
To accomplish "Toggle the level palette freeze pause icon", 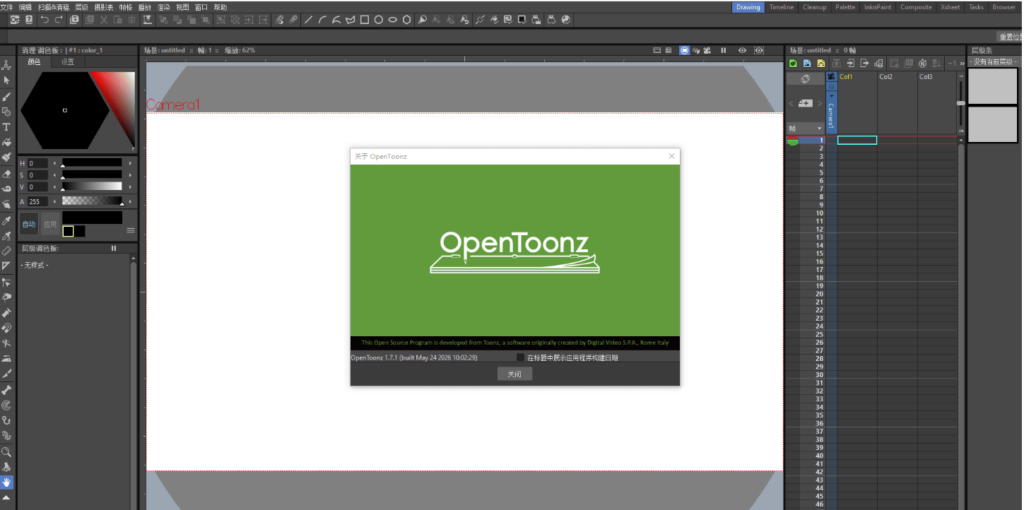I will 114,248.
